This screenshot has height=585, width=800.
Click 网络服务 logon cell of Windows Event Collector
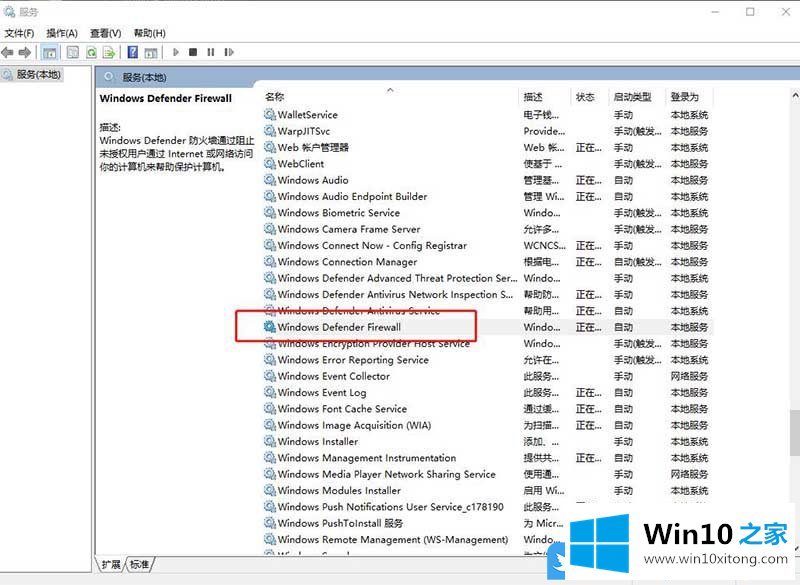click(x=689, y=376)
